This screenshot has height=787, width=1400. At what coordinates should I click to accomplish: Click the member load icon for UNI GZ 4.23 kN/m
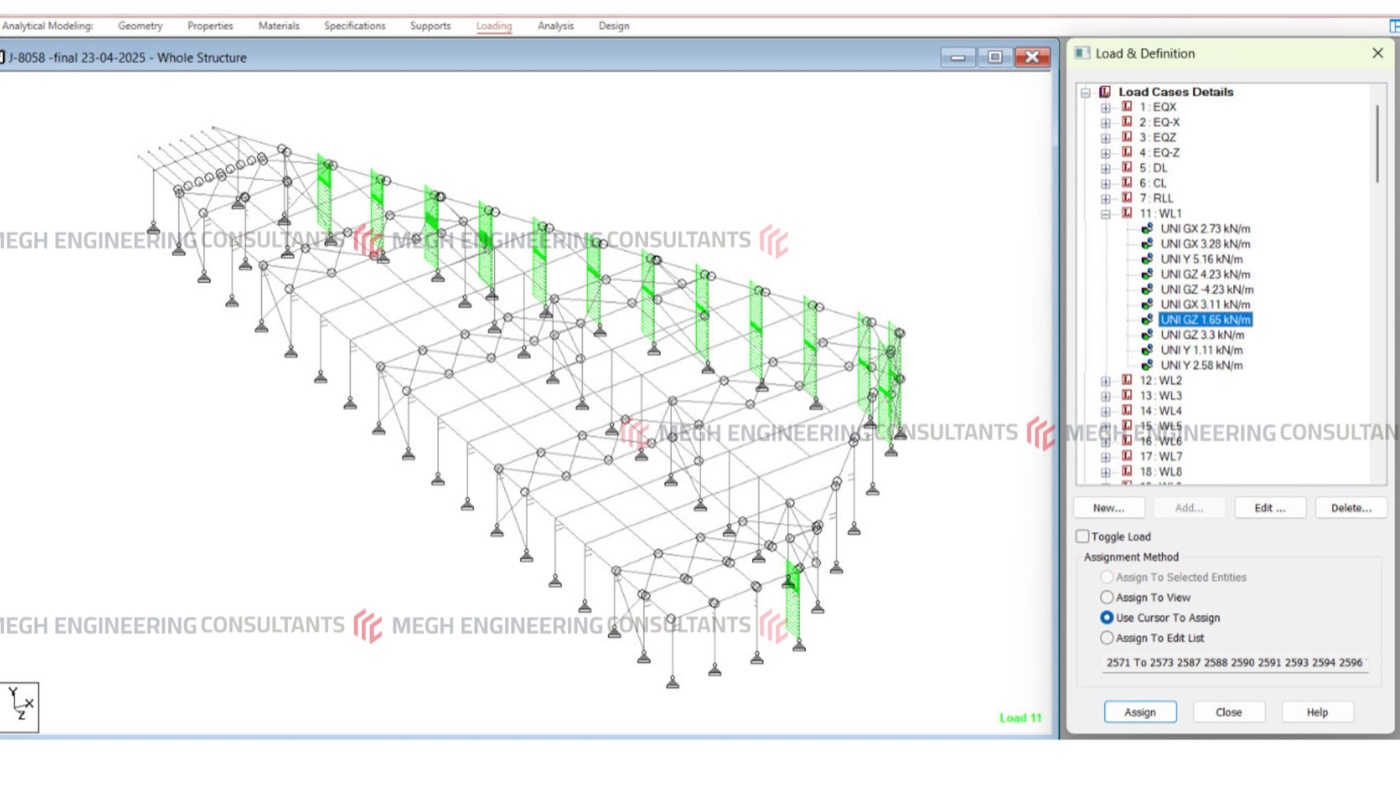point(1147,274)
